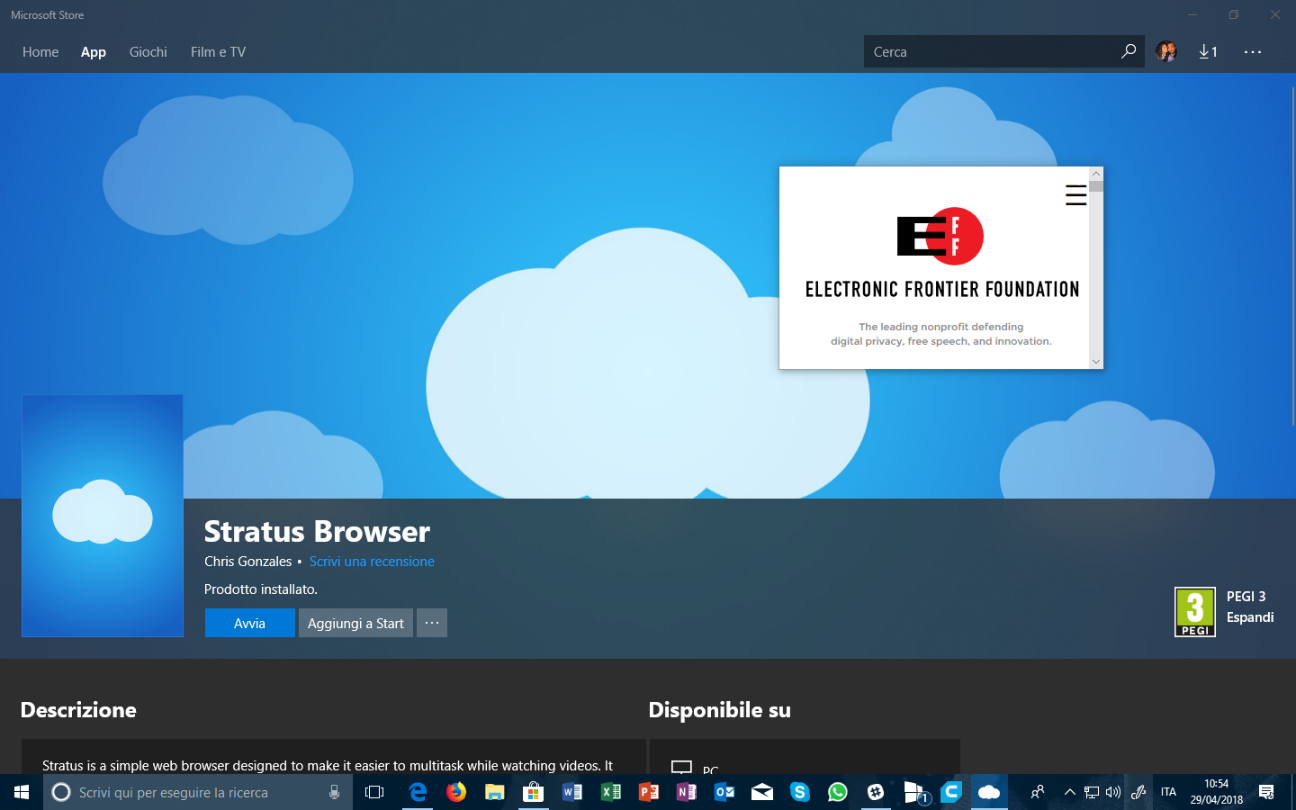Image resolution: width=1296 pixels, height=810 pixels.
Task: Click the Disponibile su heading
Action: point(719,710)
